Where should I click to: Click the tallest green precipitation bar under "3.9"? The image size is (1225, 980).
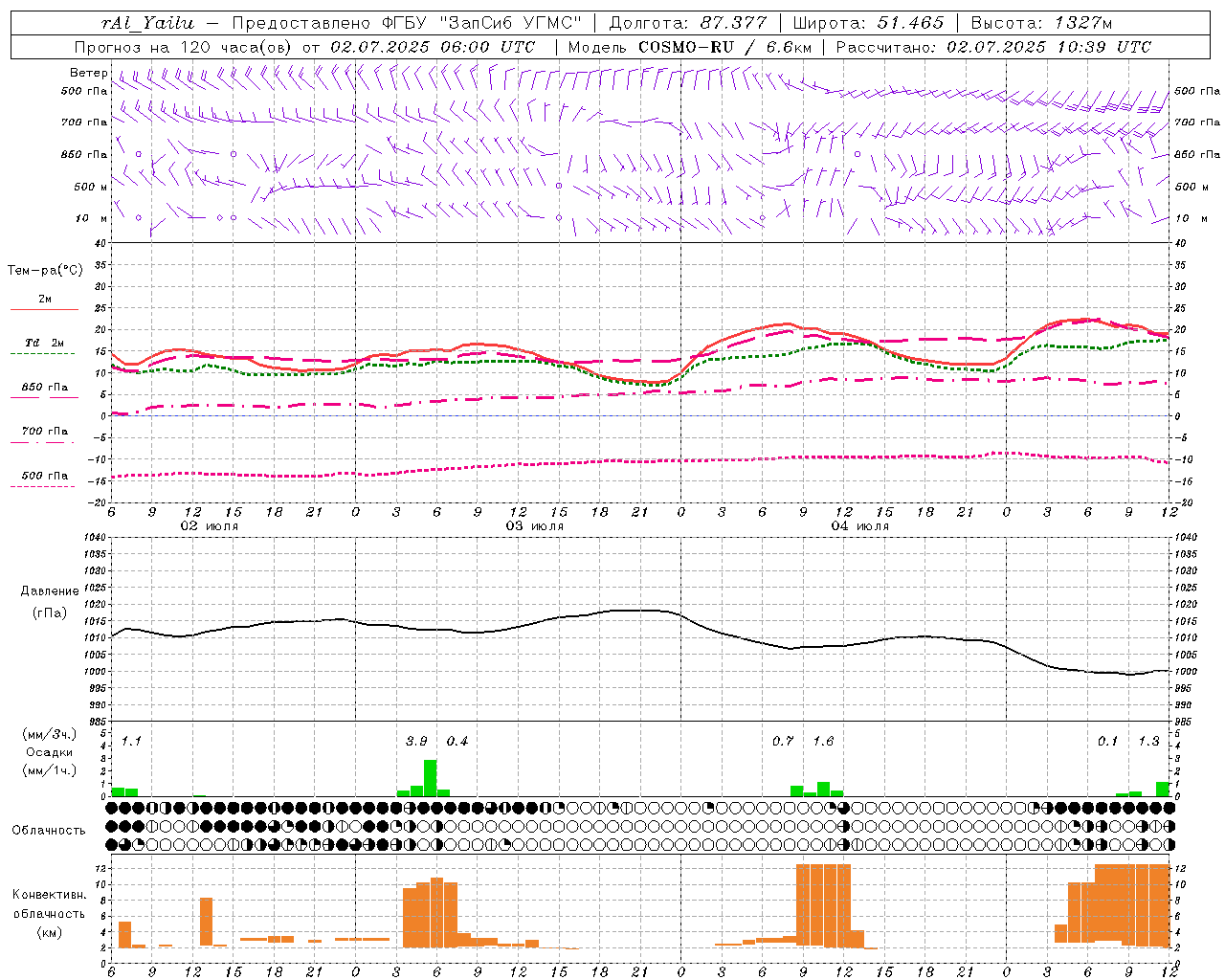click(431, 778)
